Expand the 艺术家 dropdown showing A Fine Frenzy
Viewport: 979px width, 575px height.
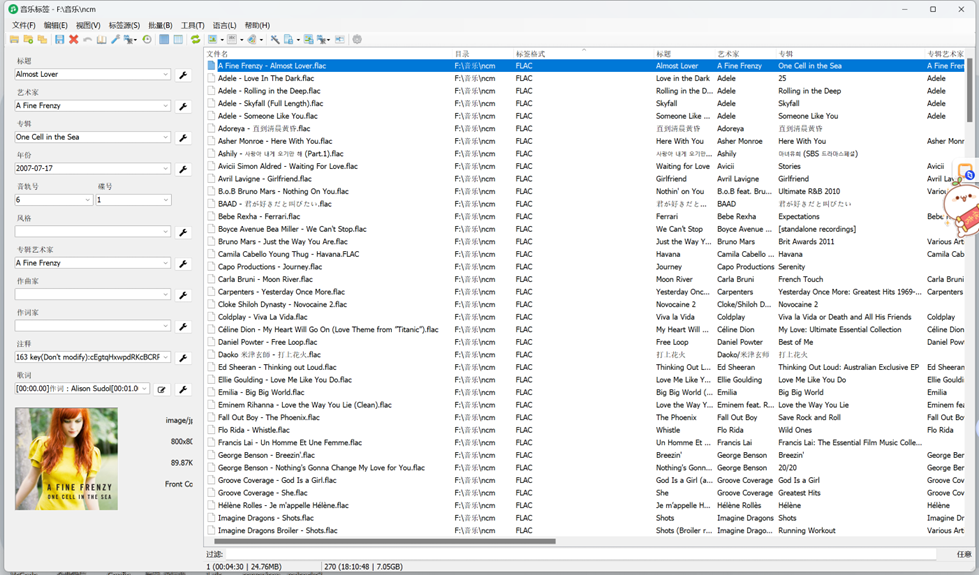(x=166, y=106)
